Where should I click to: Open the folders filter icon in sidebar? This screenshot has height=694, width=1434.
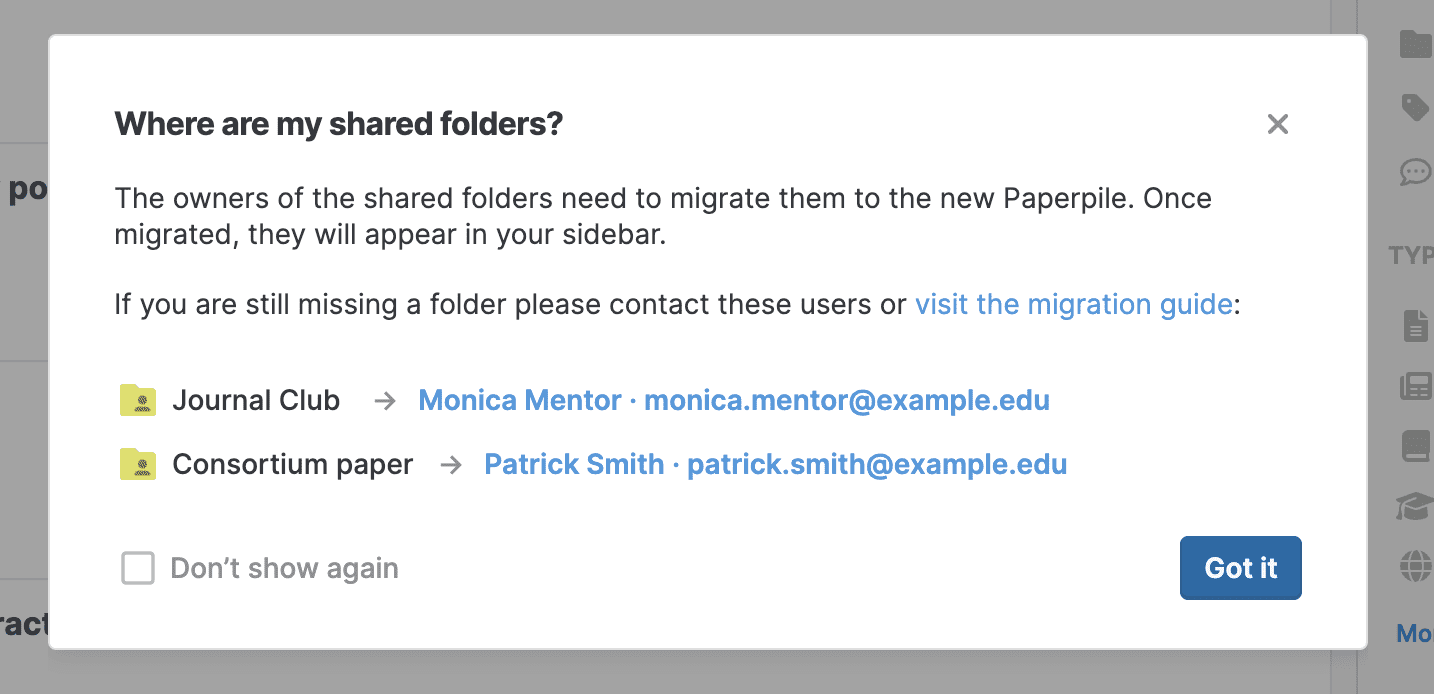tap(1415, 44)
